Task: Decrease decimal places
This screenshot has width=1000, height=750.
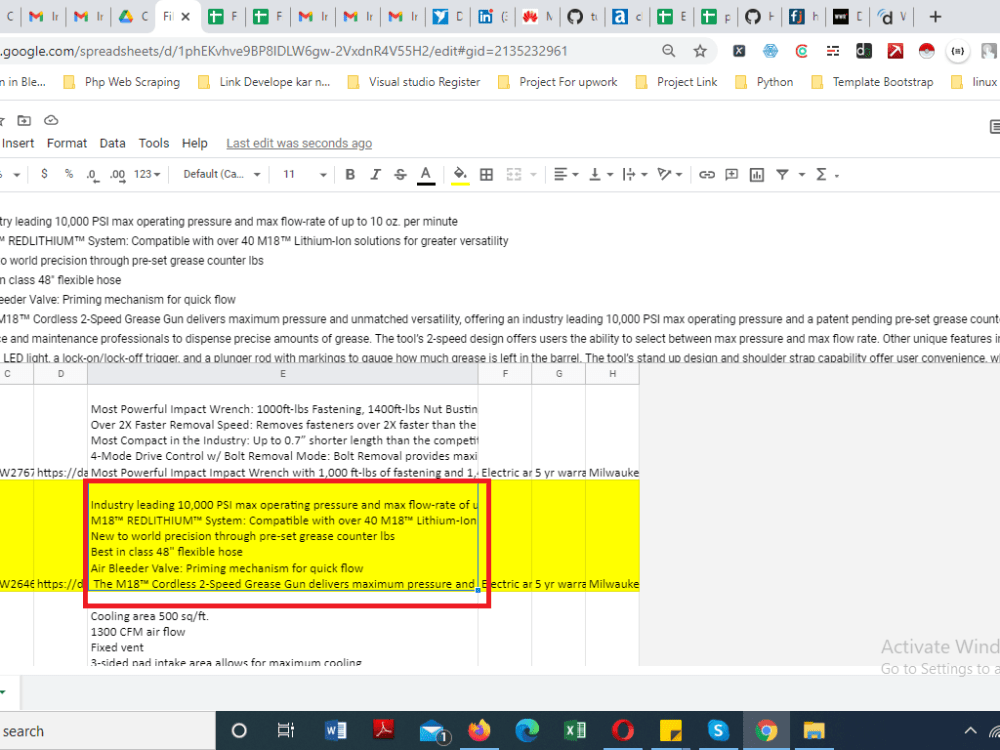Action: click(92, 174)
